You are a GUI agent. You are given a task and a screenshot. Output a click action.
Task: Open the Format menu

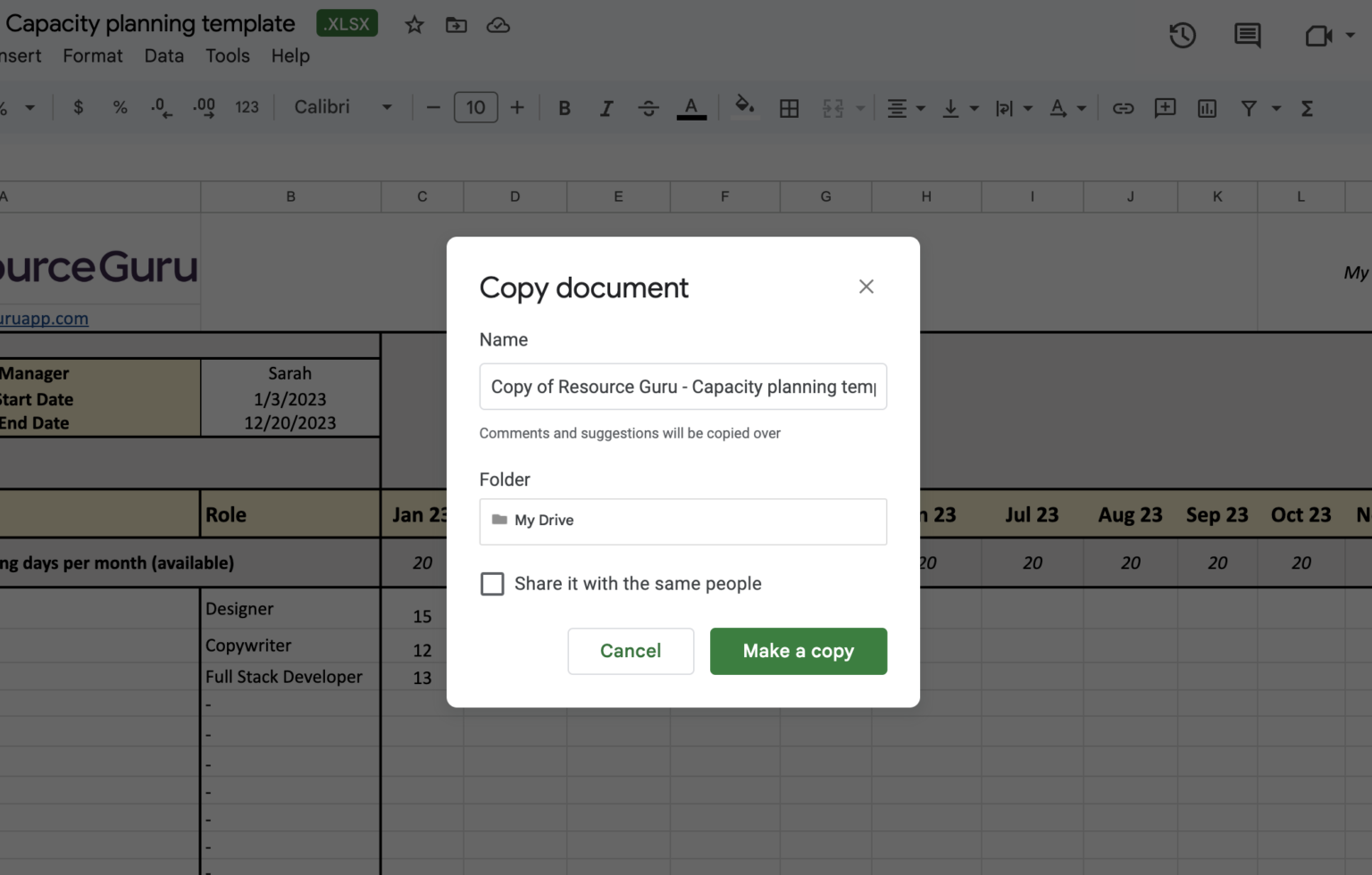92,55
